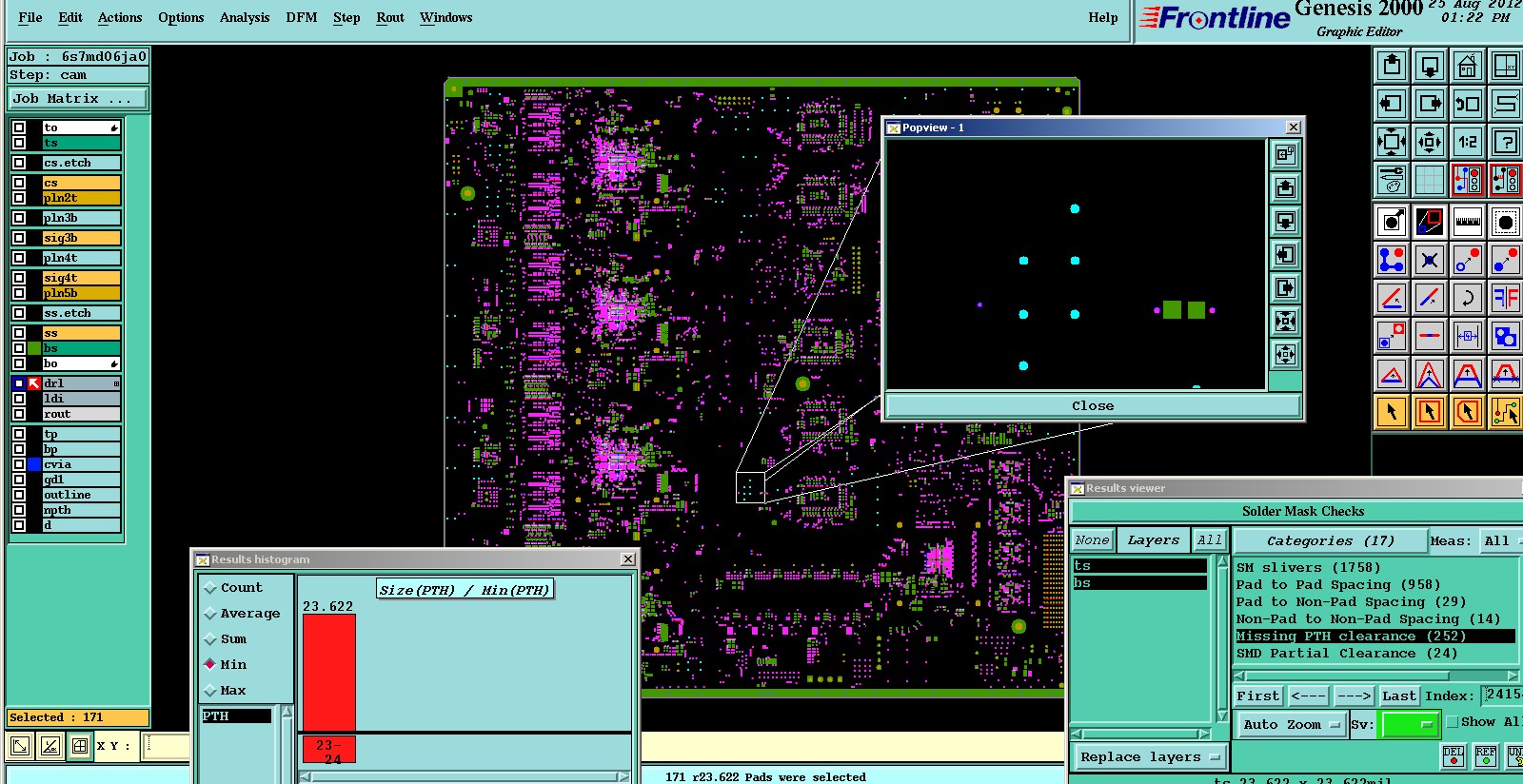Click the blue color swatch of cvia layer

pos(34,464)
